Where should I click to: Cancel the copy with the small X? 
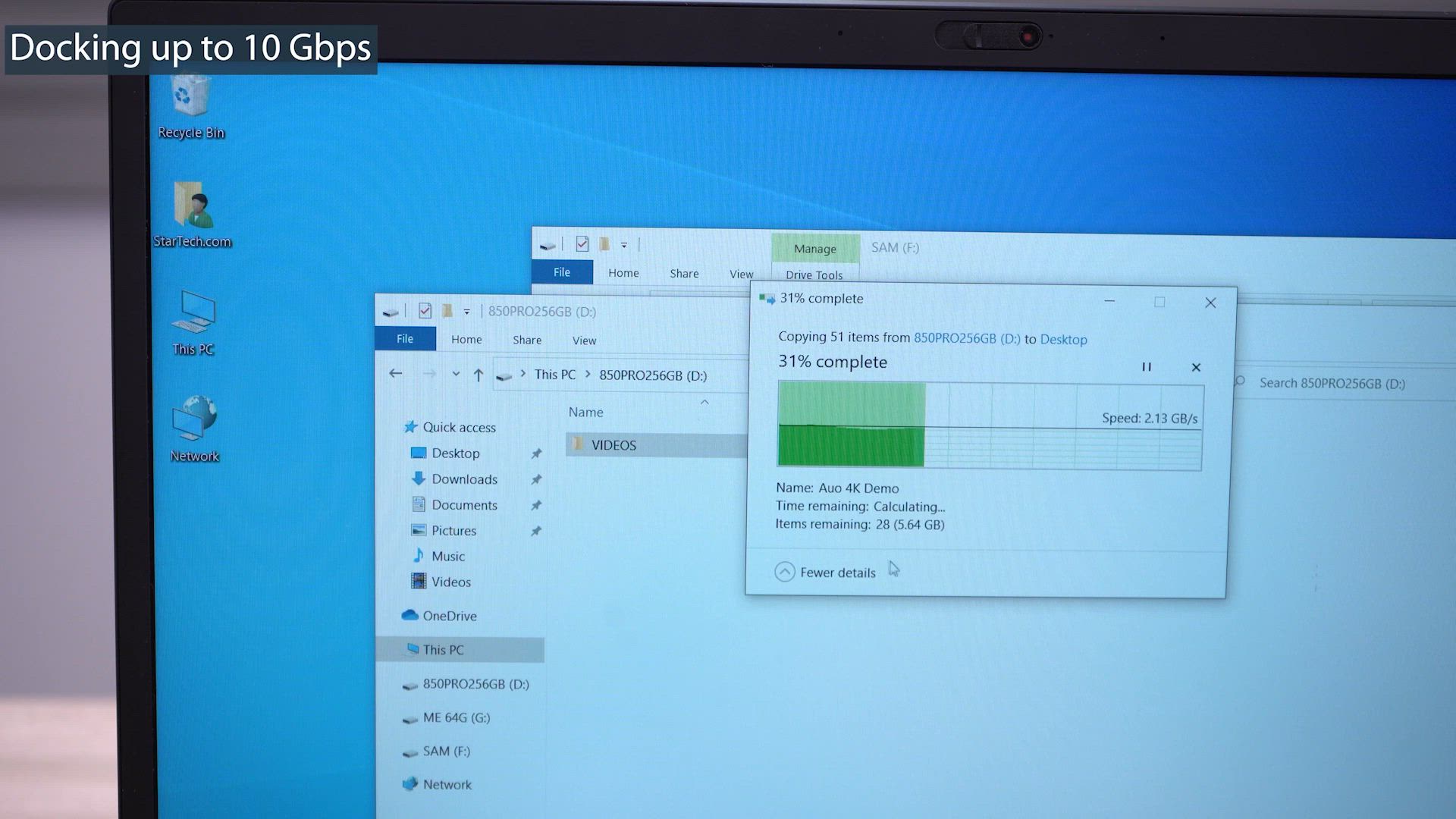[1196, 367]
